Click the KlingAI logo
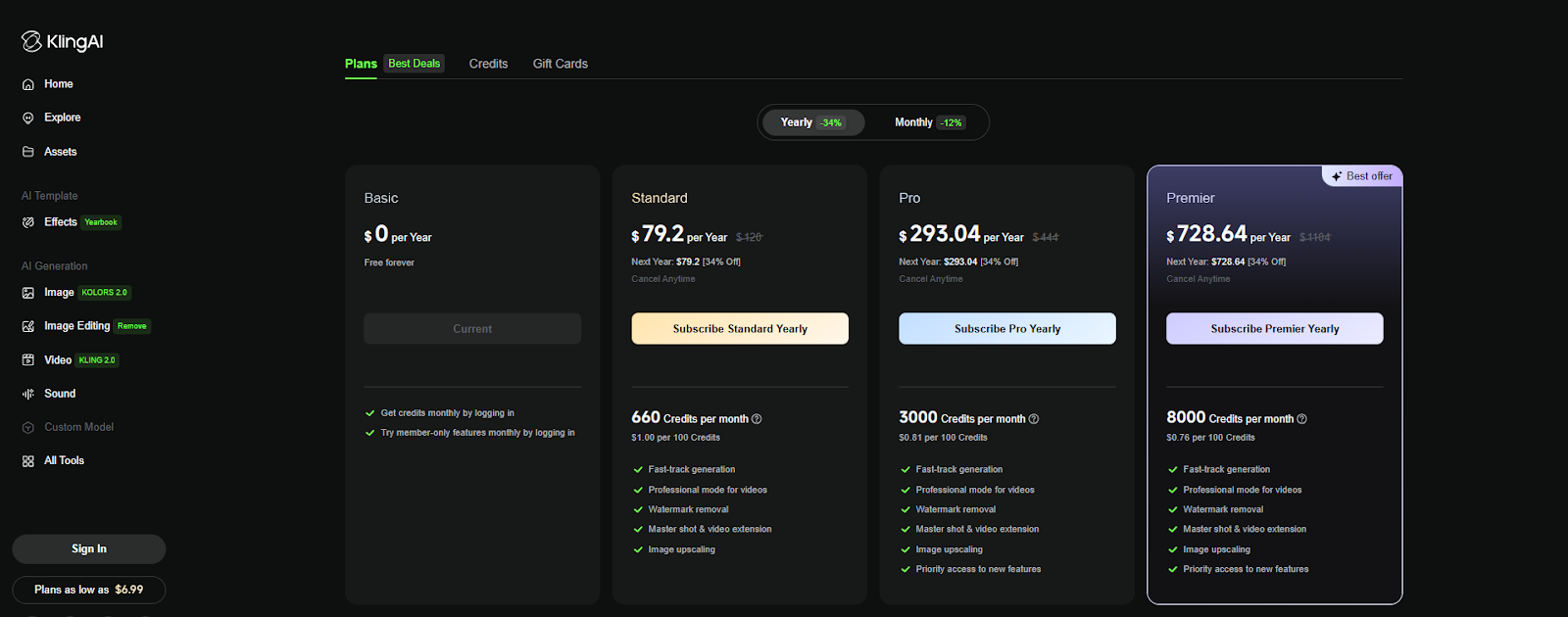The height and width of the screenshot is (617, 1568). point(62,41)
